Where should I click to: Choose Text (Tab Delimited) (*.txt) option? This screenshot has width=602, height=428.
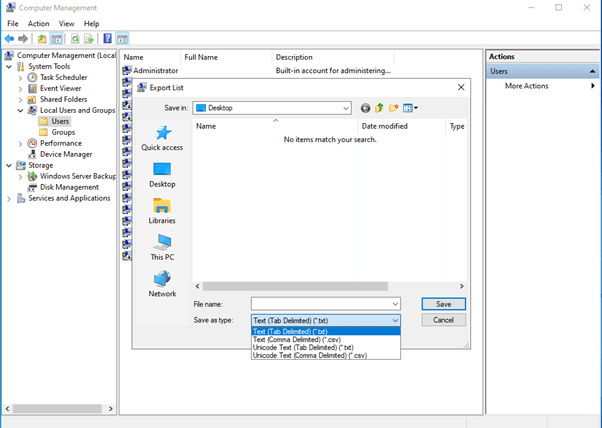326,331
